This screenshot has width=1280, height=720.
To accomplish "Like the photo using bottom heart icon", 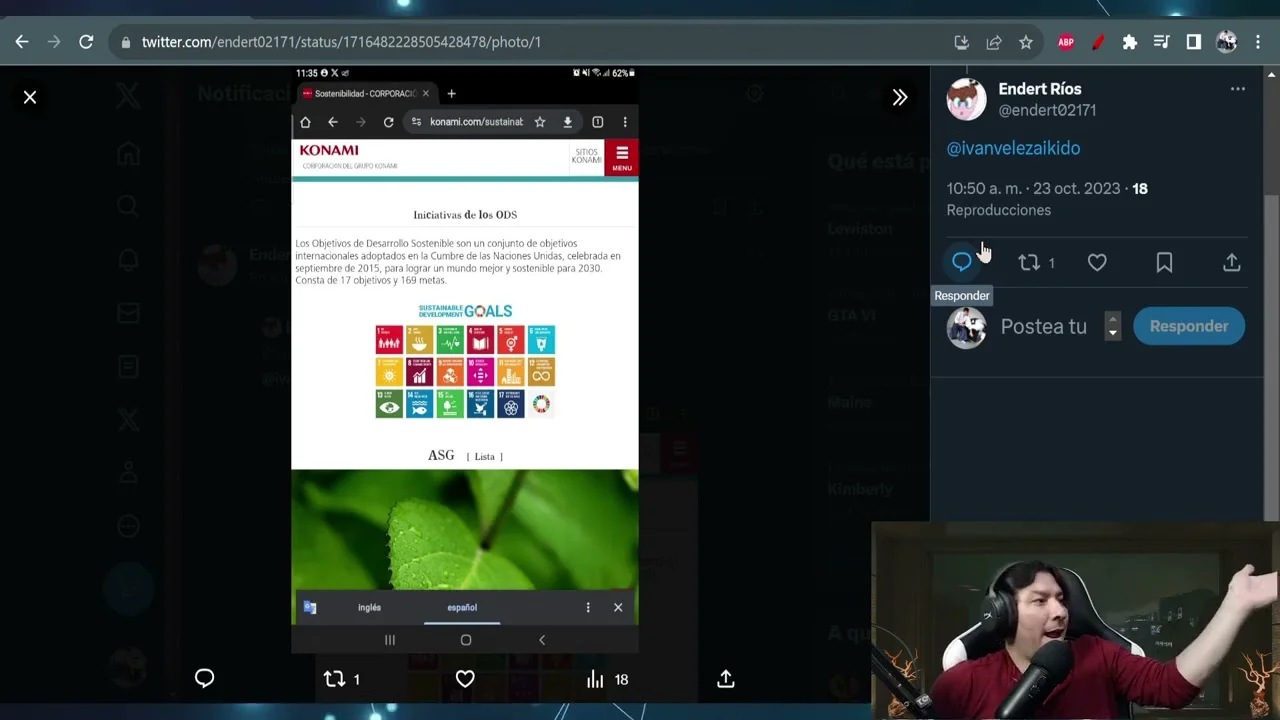I will tap(465, 679).
